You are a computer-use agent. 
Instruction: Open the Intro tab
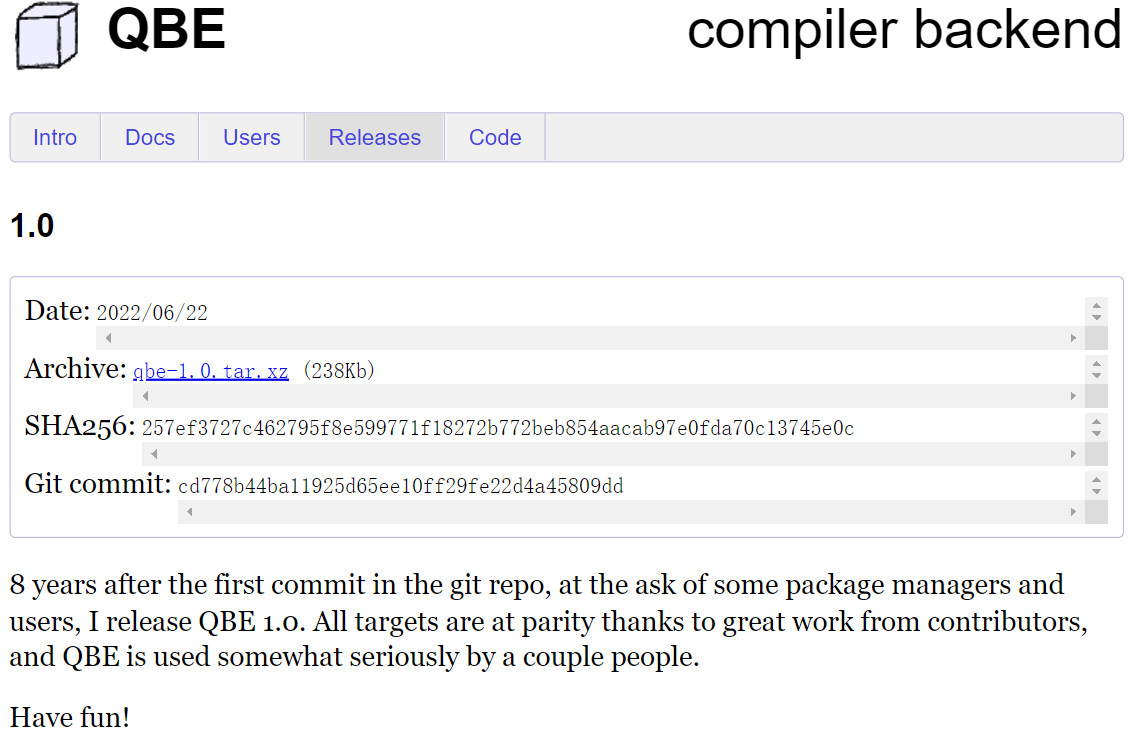click(55, 137)
